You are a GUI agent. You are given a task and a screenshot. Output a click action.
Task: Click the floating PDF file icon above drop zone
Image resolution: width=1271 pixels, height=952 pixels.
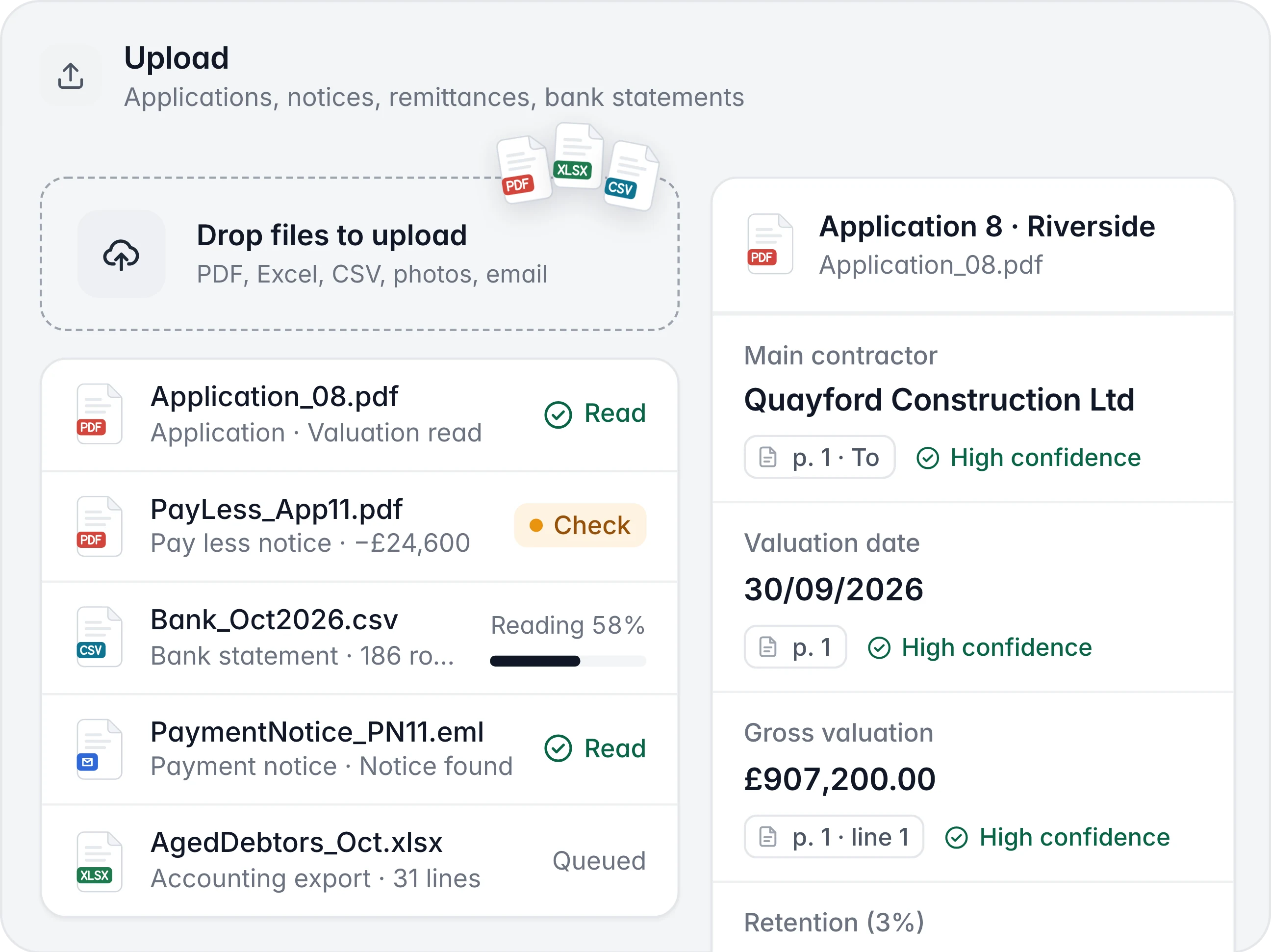pos(524,169)
